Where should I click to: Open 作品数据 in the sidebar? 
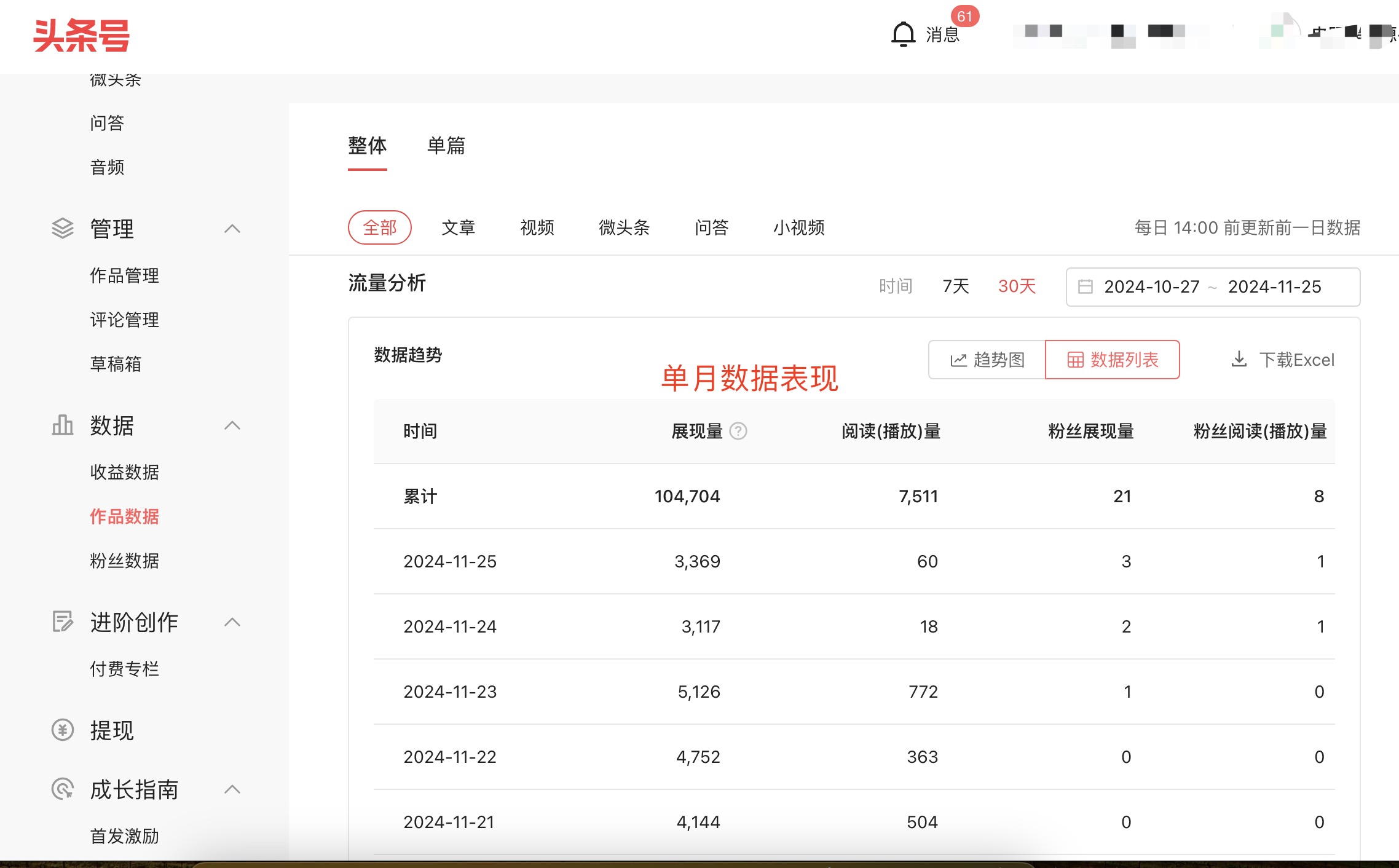click(x=124, y=516)
